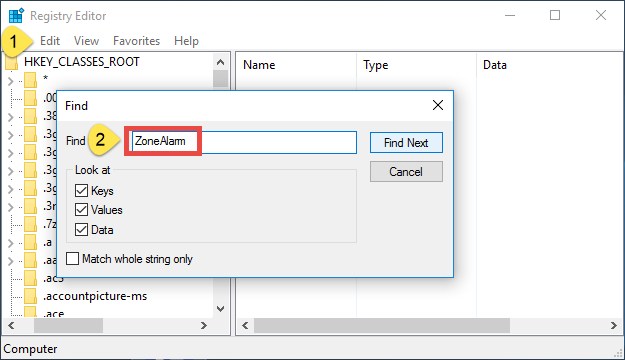Screen dimensions: 625x360
Task: Maximize the Registry Editor window
Action: [x=555, y=16]
